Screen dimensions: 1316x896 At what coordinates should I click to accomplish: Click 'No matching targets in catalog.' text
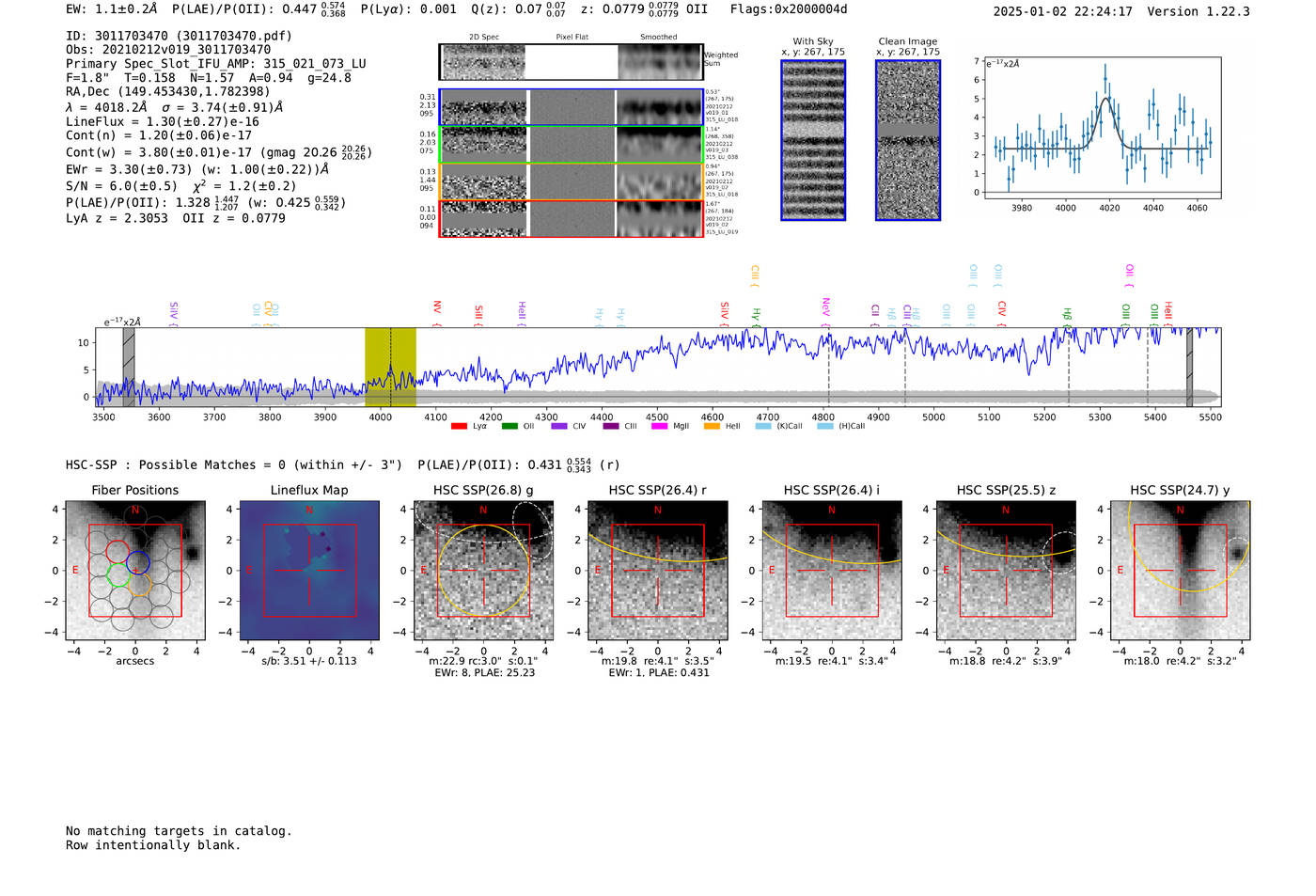pyautogui.click(x=179, y=831)
